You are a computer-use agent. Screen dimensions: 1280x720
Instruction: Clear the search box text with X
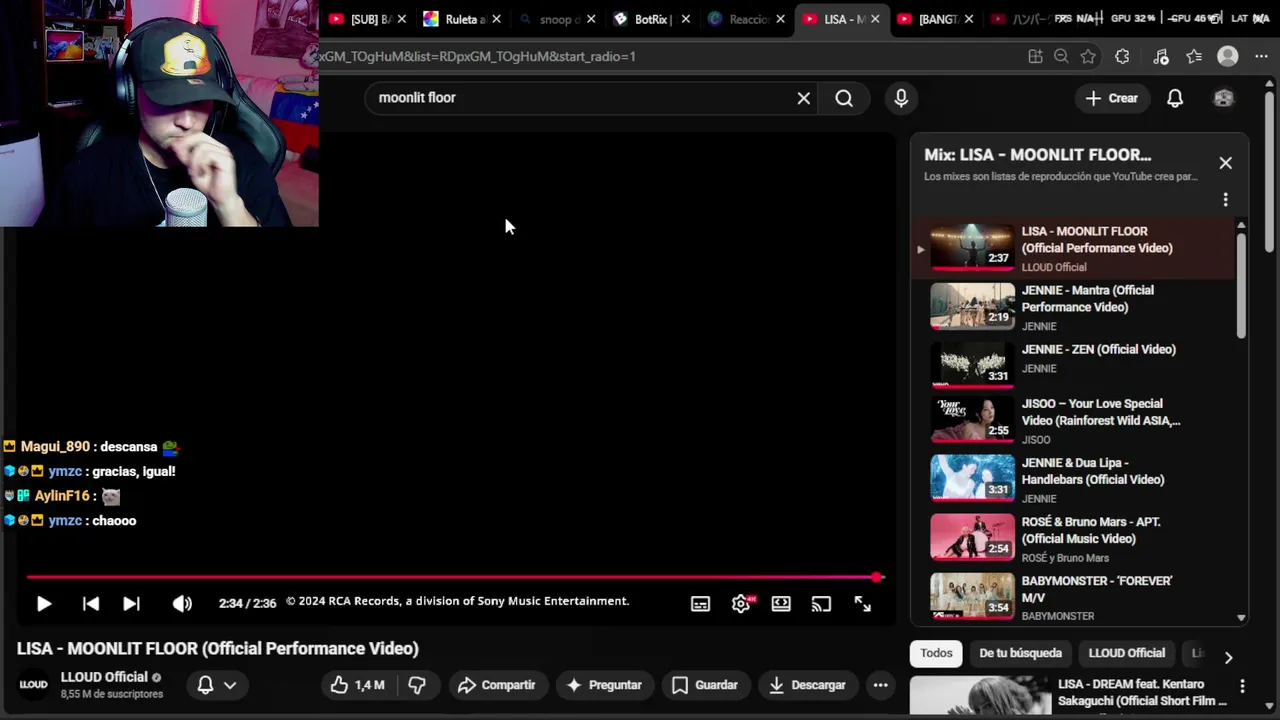803,98
